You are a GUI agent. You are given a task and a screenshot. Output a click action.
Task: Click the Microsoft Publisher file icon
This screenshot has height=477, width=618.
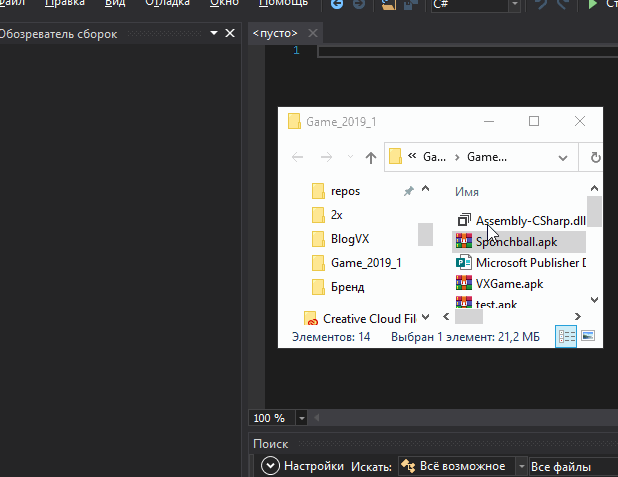[x=464, y=262]
